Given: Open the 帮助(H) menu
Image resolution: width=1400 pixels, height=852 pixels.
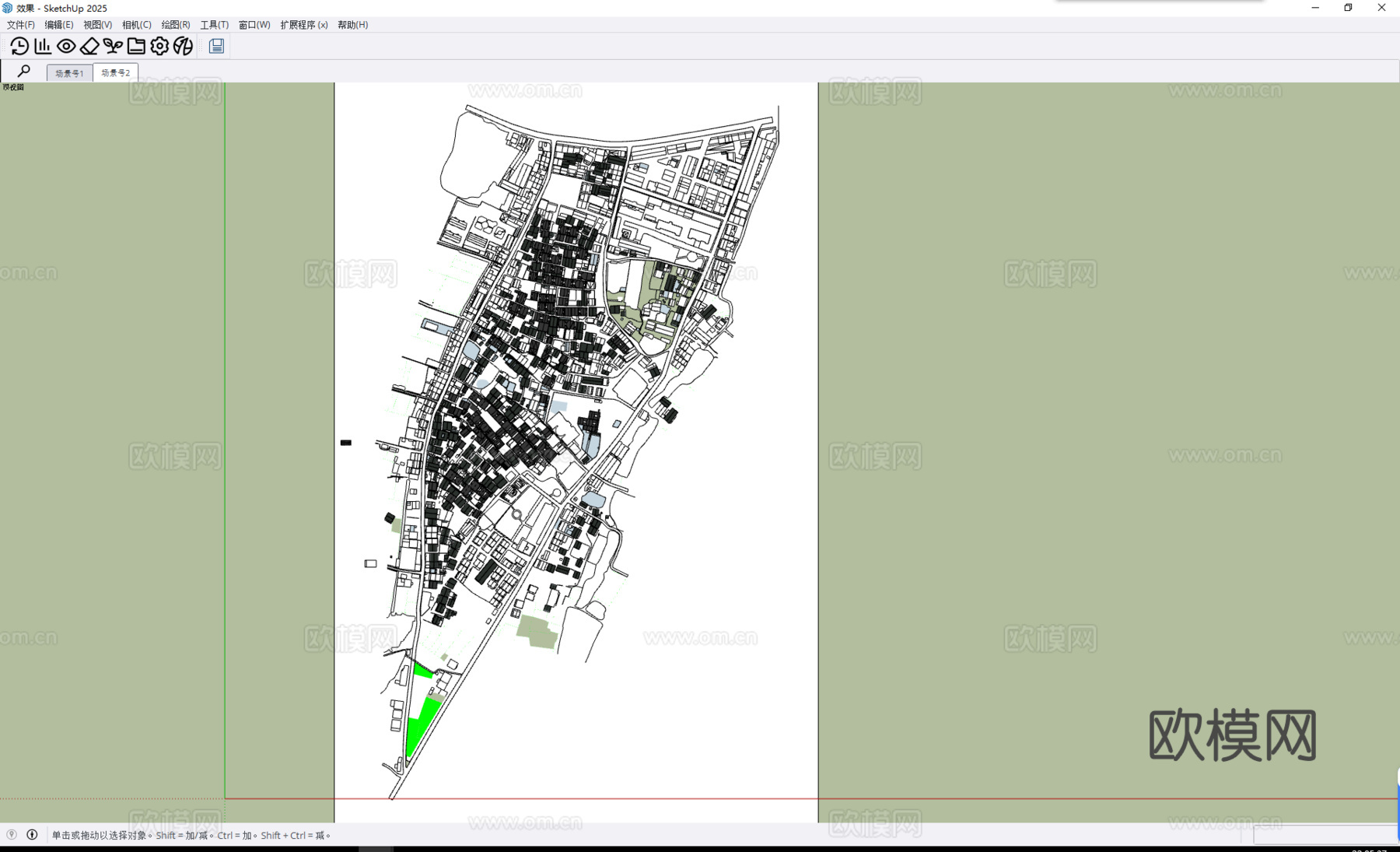Looking at the screenshot, I should coord(353,25).
